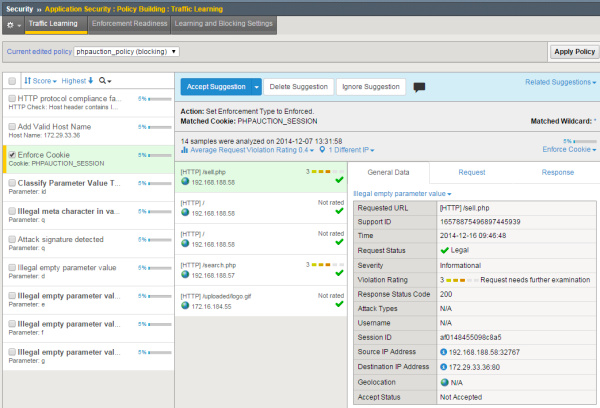Expand the Accept Suggestion split-button arrow
The image size is (600, 408).
255,87
